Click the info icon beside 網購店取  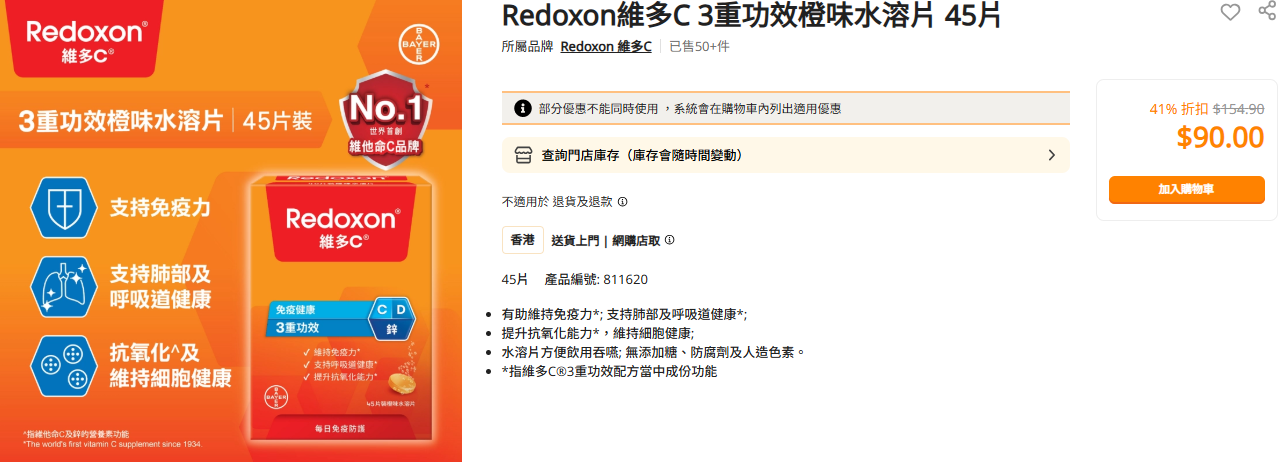point(669,240)
